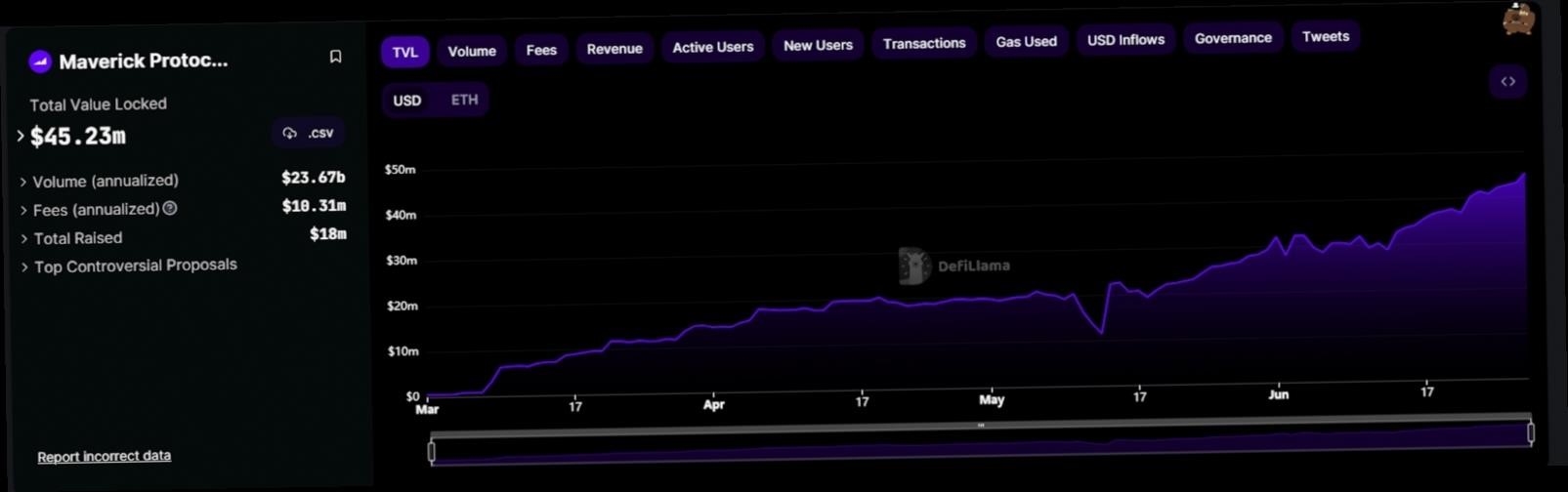
Task: Expand the Total Raised row
Action: click(24, 239)
